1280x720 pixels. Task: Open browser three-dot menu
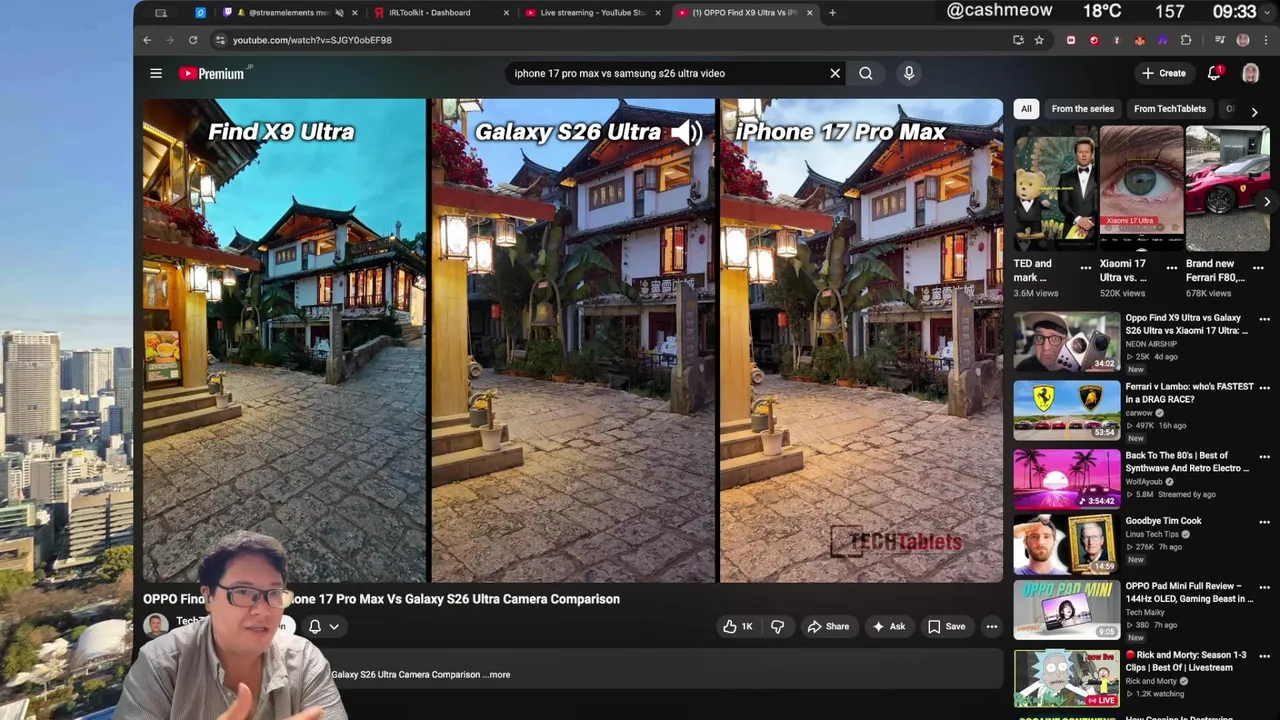(x=1266, y=40)
